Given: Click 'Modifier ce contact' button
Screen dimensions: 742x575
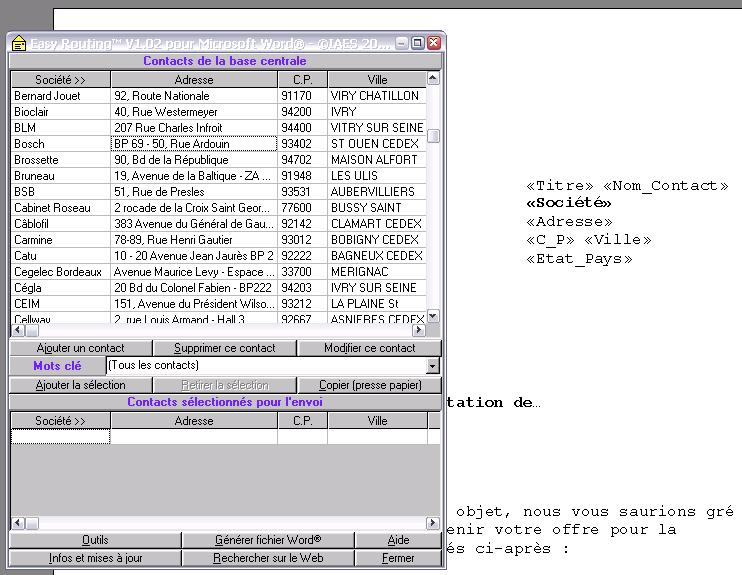Looking at the screenshot, I should coord(369,348).
